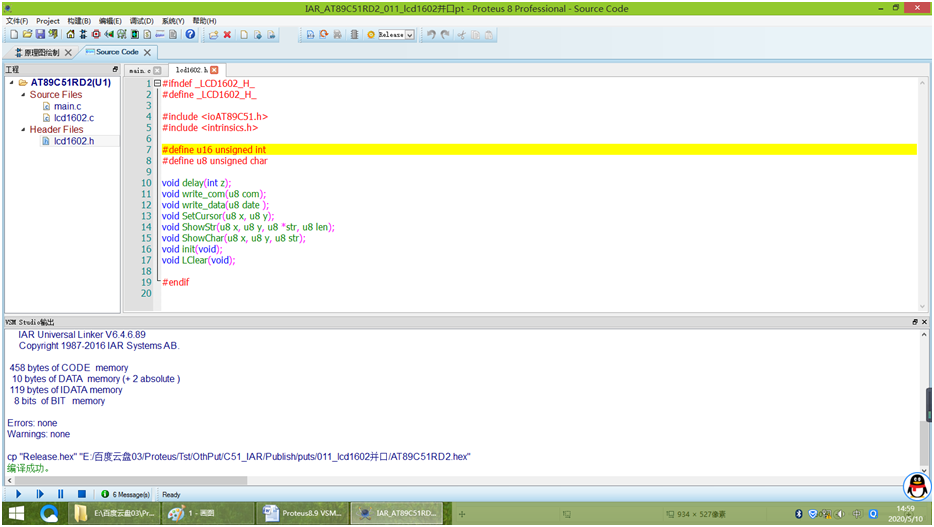Click the highlighted '#define u16 unsigned int' line

539,149
